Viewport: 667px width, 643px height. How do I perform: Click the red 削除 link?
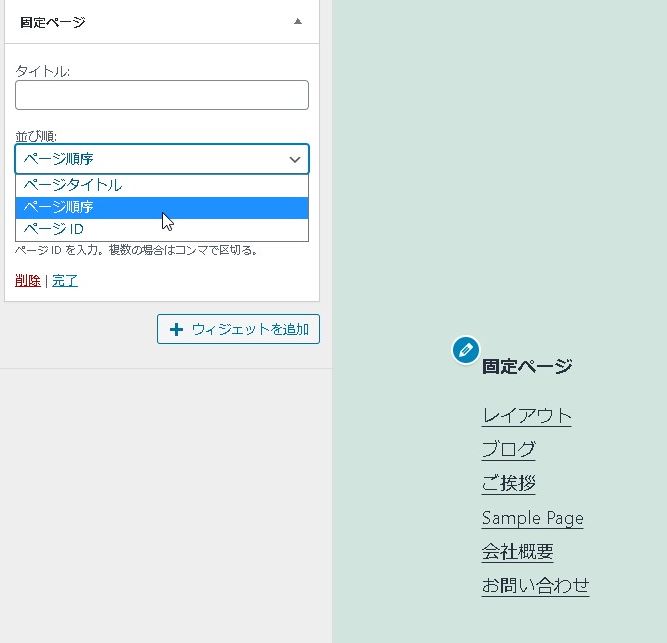point(28,281)
